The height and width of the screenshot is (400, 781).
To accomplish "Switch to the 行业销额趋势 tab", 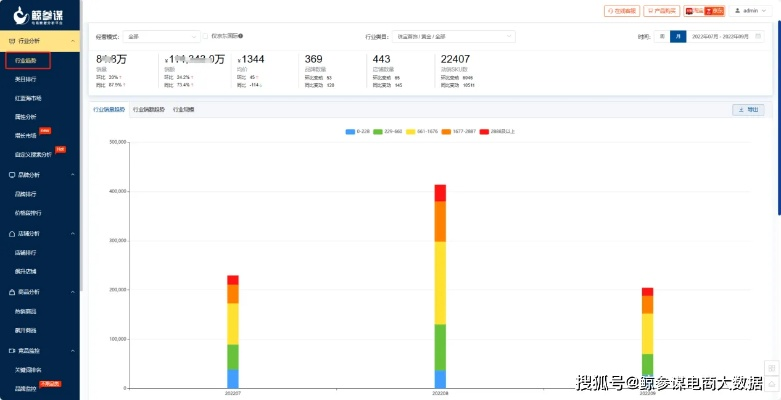I will click(x=149, y=109).
